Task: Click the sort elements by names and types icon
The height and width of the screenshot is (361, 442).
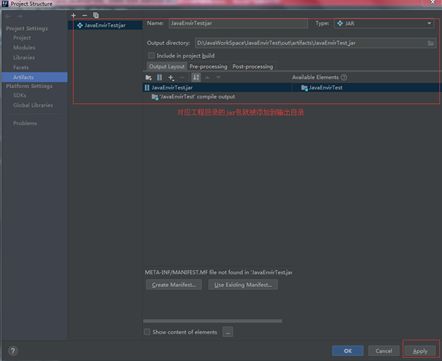Action: pyautogui.click(x=196, y=77)
